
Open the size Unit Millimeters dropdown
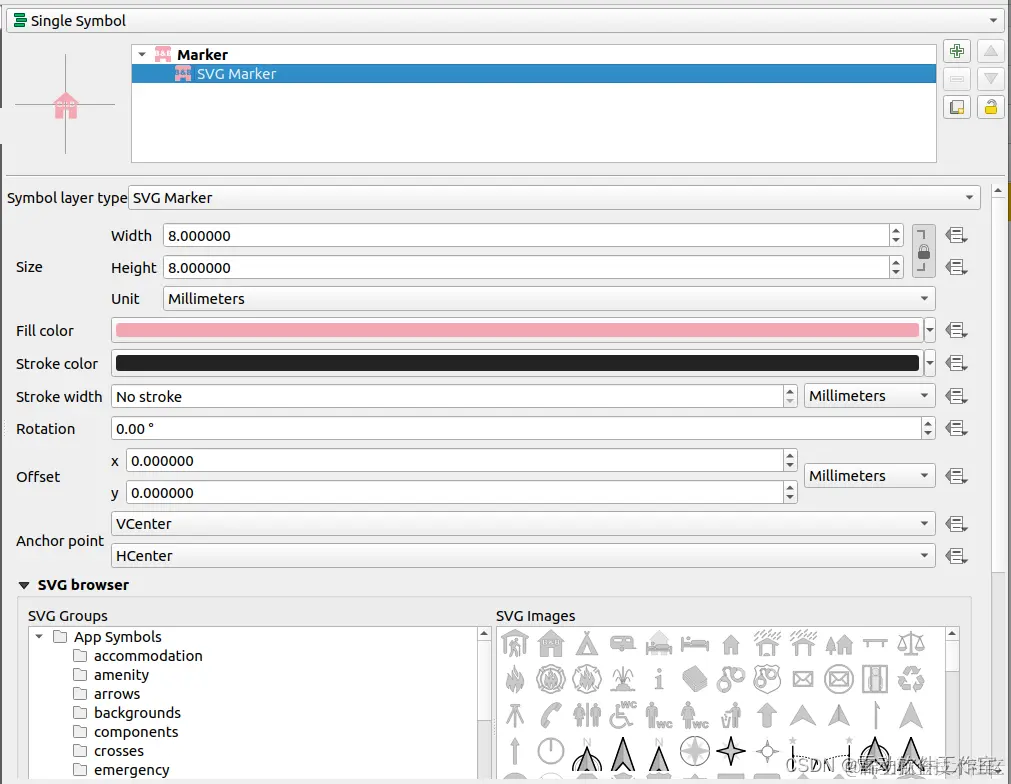549,299
